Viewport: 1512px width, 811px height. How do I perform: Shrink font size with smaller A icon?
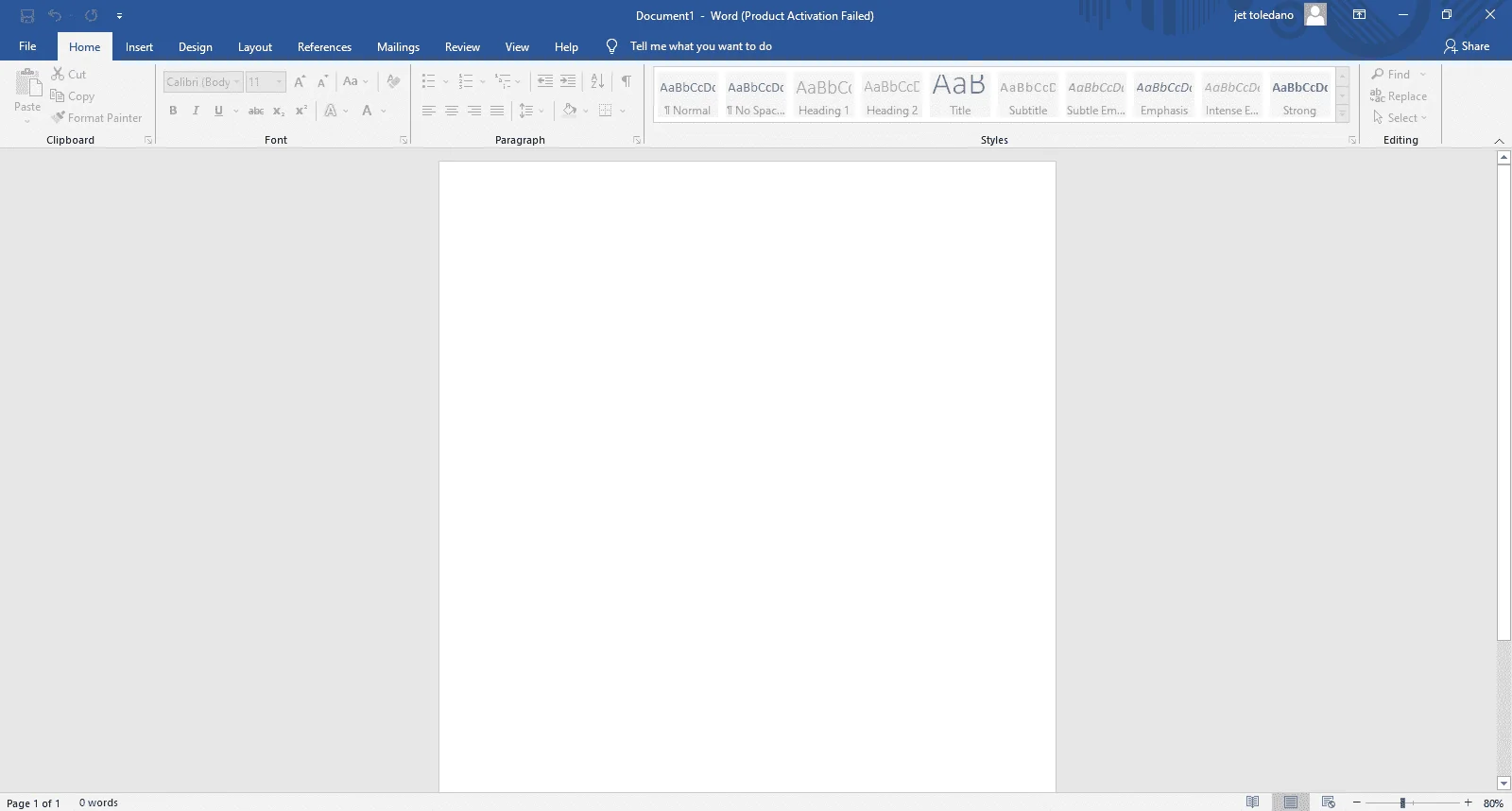click(x=322, y=81)
